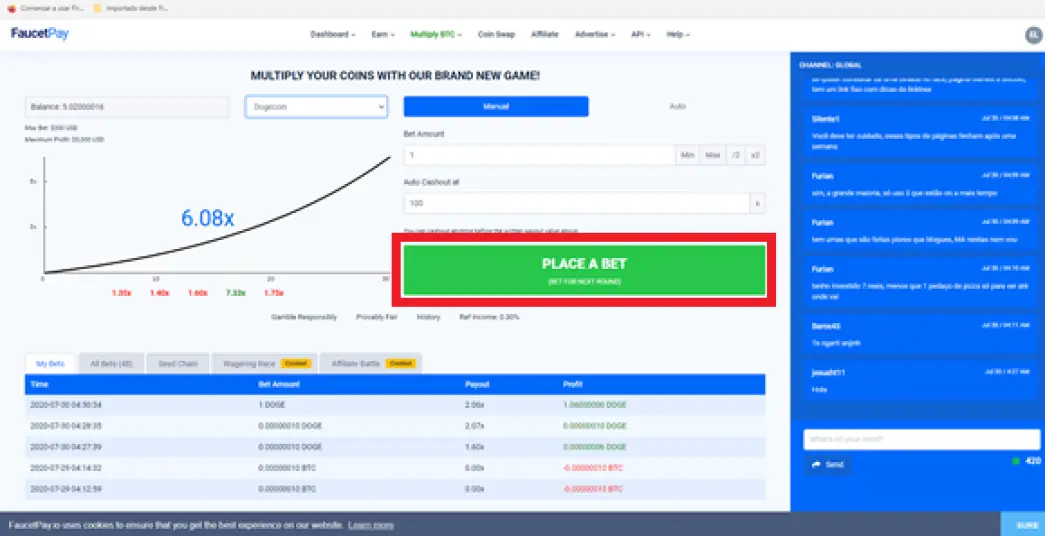Click the 1.35x previous round result

[121, 293]
